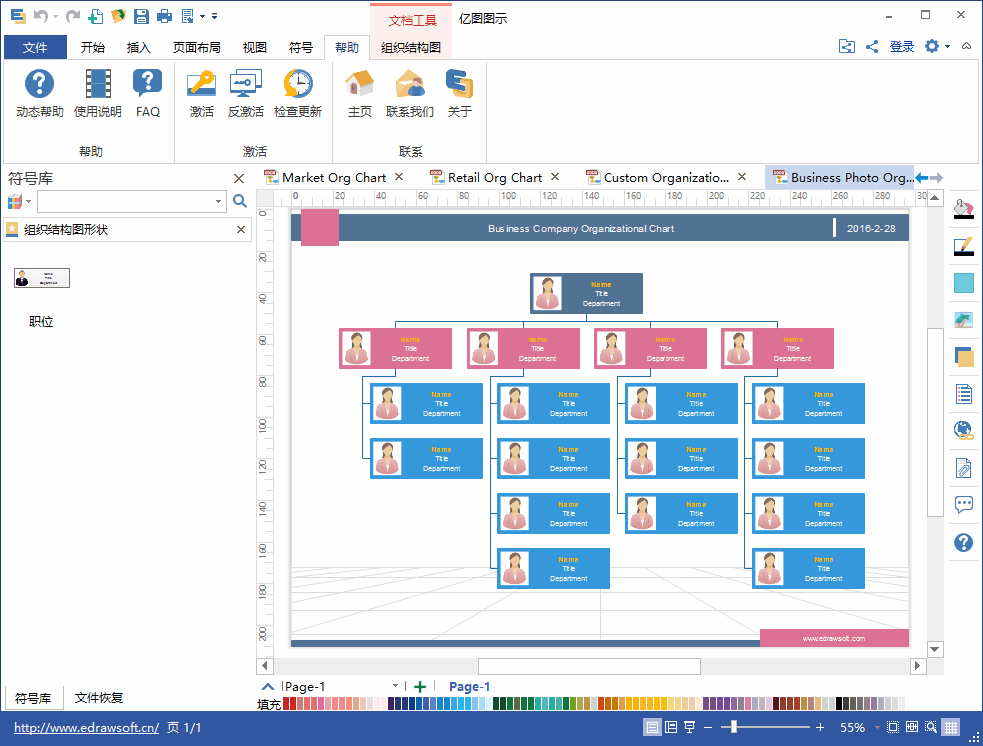Switch to the 页面布局 ribbon tab
Screen dimensions: 983x746
tap(197, 47)
